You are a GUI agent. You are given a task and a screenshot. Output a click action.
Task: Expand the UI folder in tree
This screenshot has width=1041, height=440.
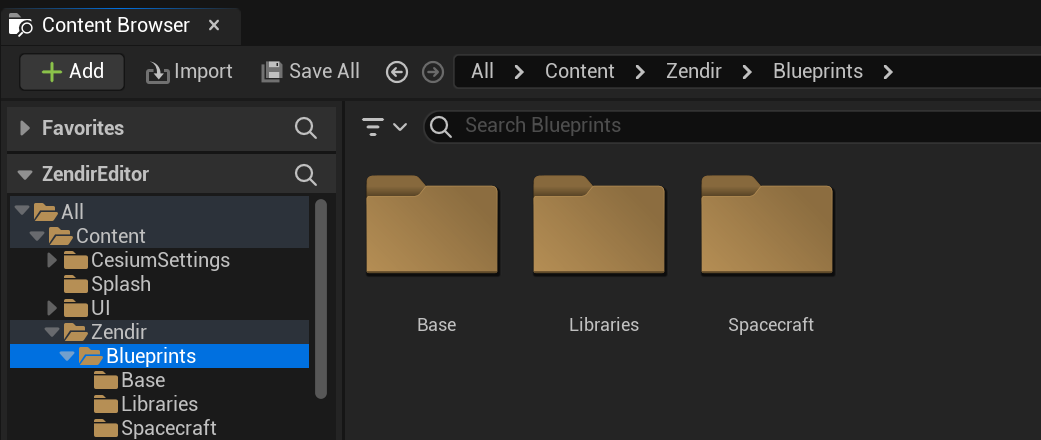pyautogui.click(x=53, y=308)
